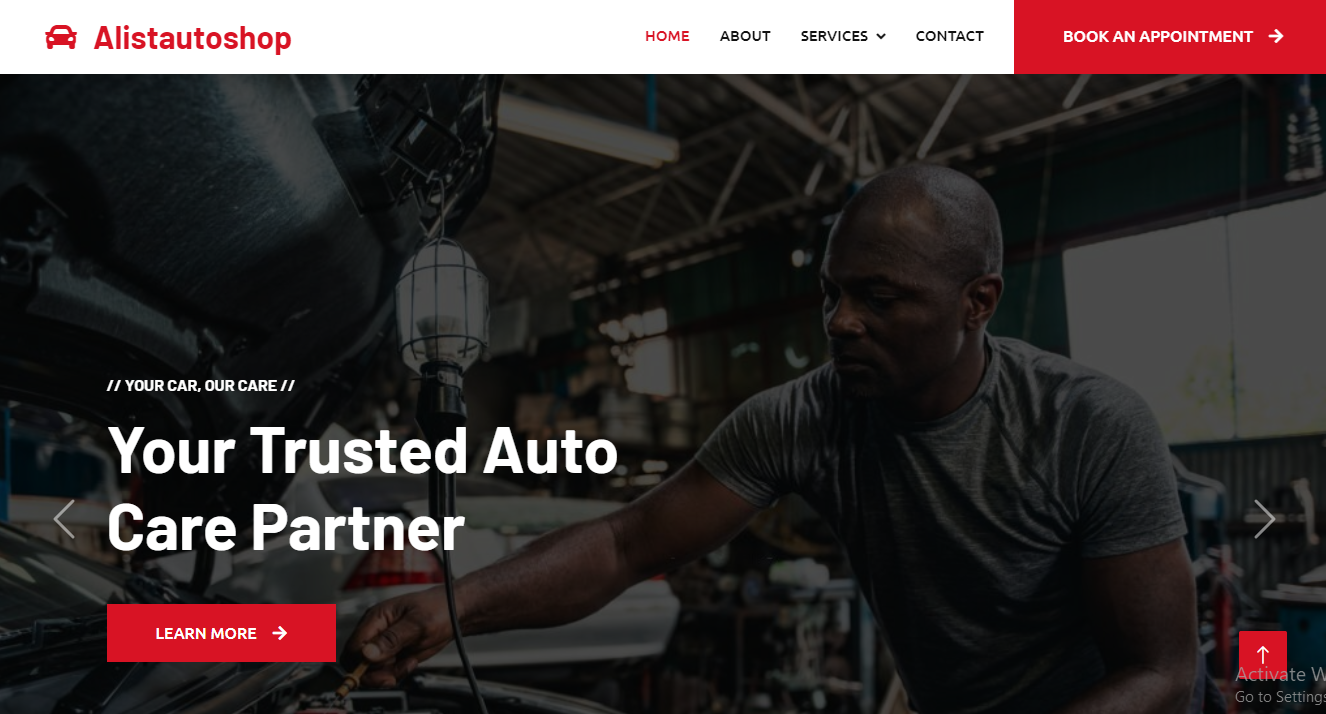1326x714 pixels.
Task: Select the HOME menu item
Action: coord(667,36)
